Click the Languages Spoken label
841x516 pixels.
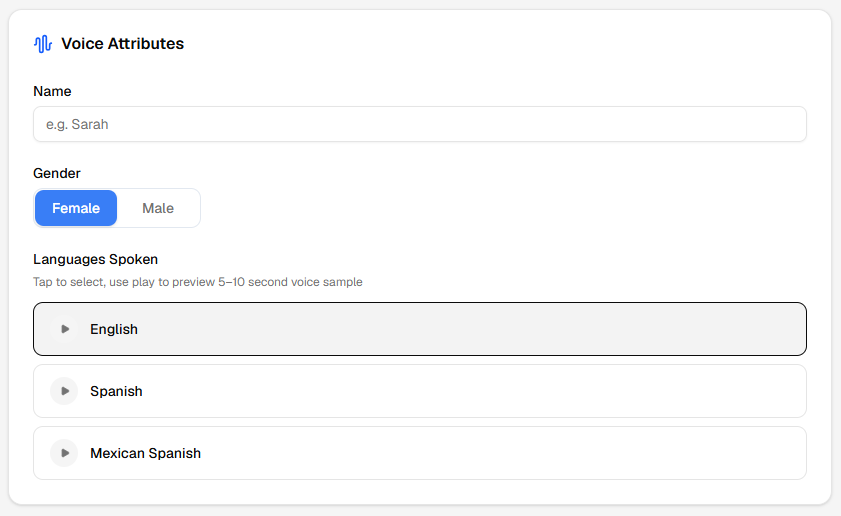coord(96,259)
